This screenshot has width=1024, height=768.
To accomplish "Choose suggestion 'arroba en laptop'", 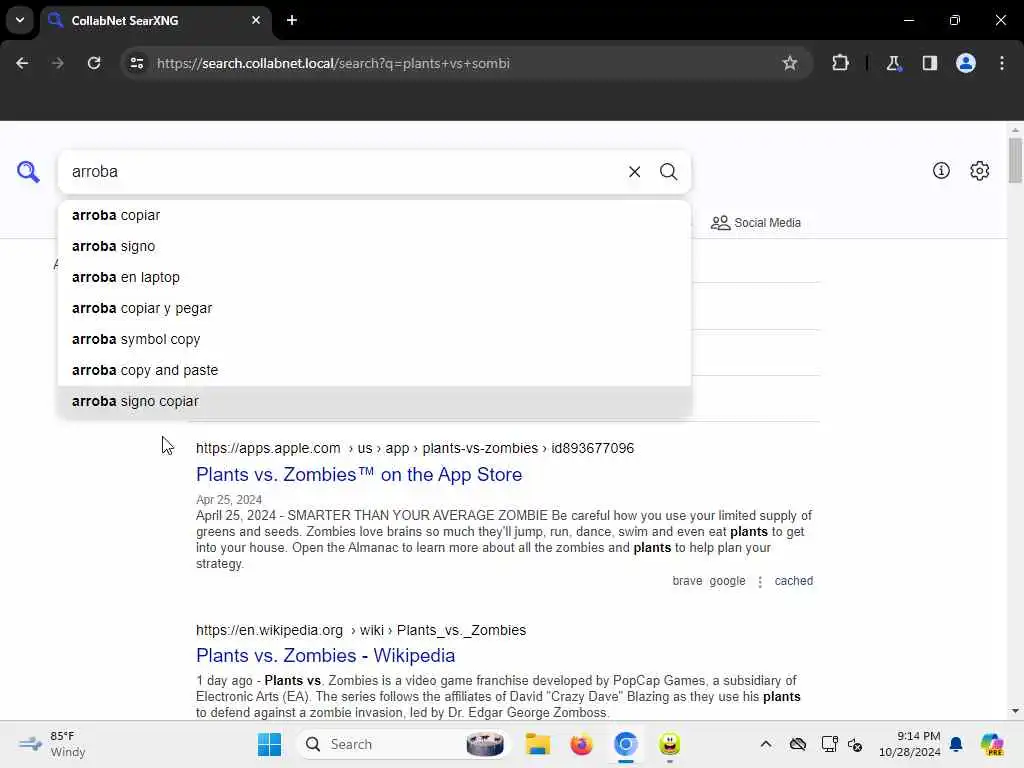I will pyautogui.click(x=374, y=277).
